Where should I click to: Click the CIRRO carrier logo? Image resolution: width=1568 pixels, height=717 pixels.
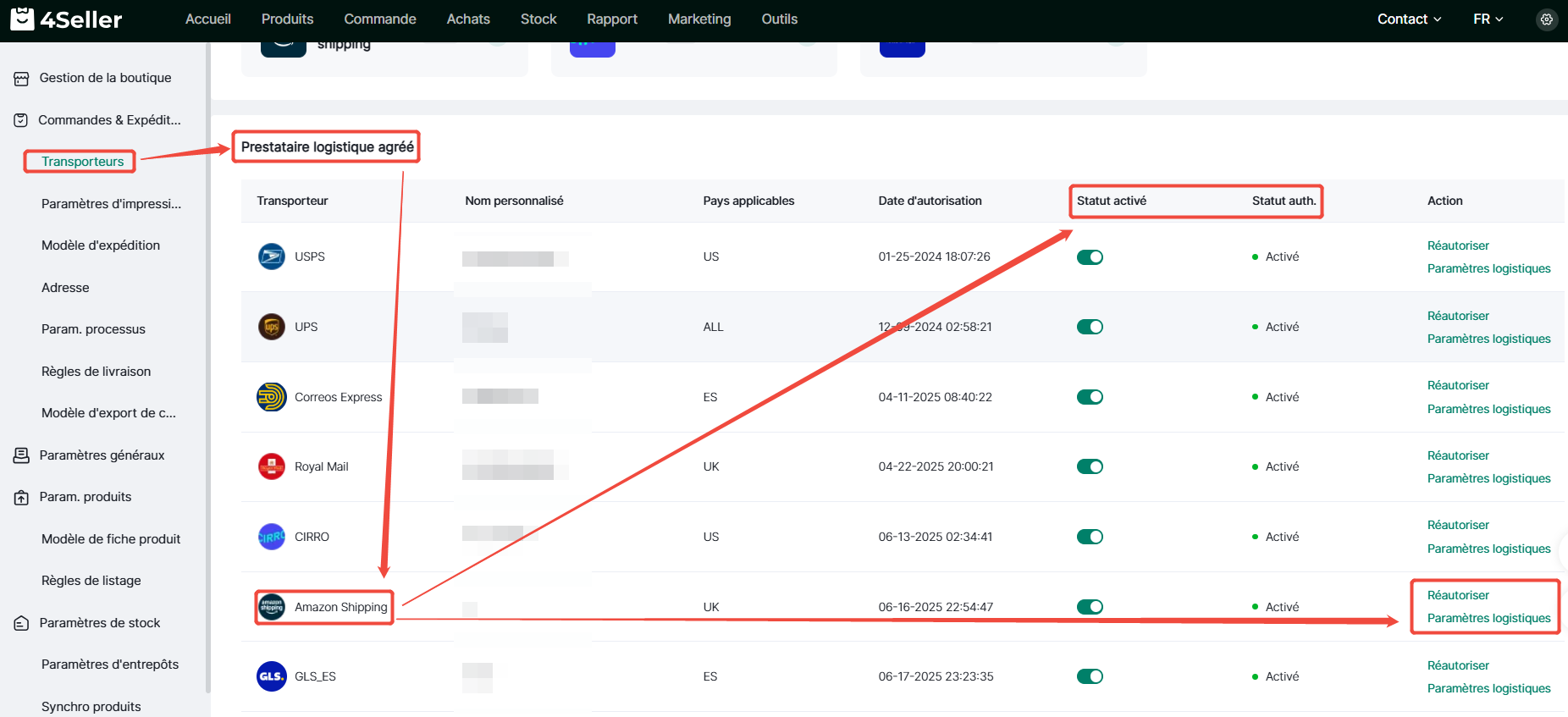click(272, 537)
